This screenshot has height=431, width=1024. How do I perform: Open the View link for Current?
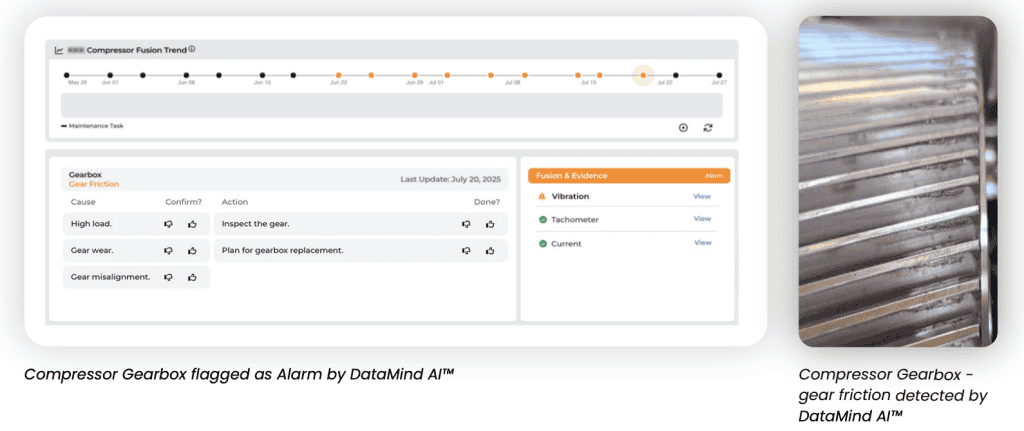click(702, 243)
